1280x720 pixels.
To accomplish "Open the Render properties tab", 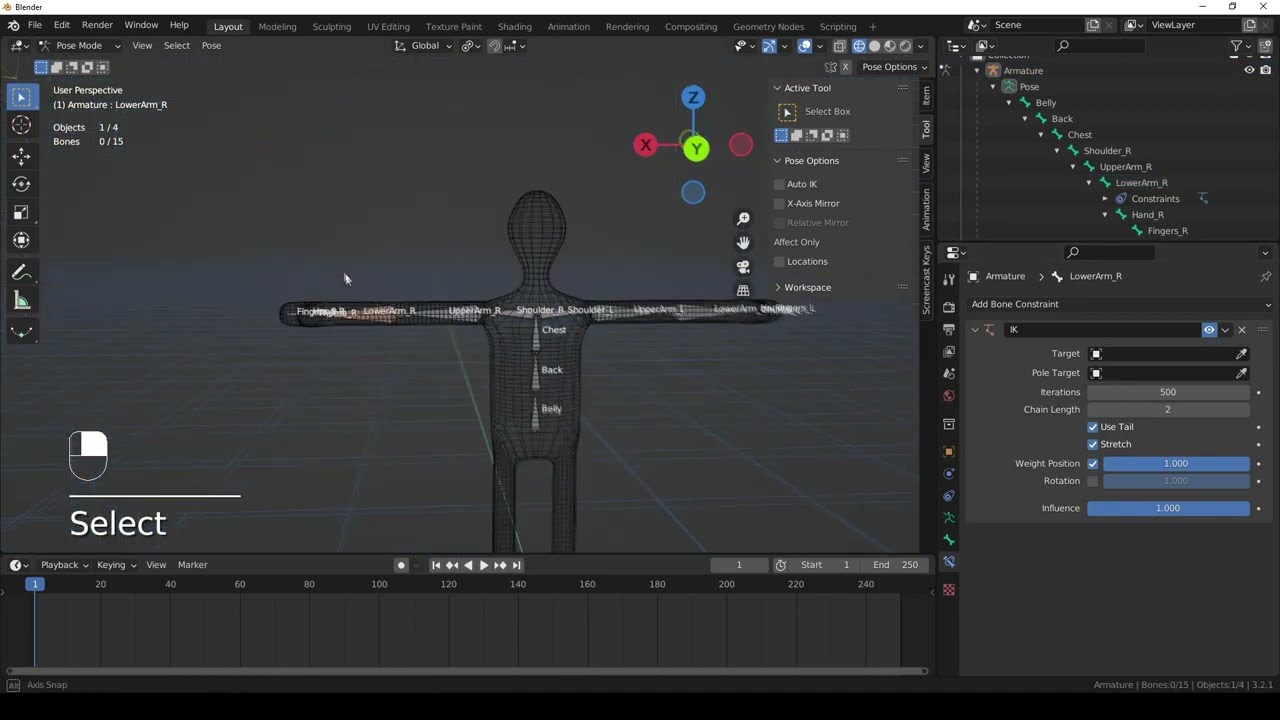I will (x=949, y=307).
